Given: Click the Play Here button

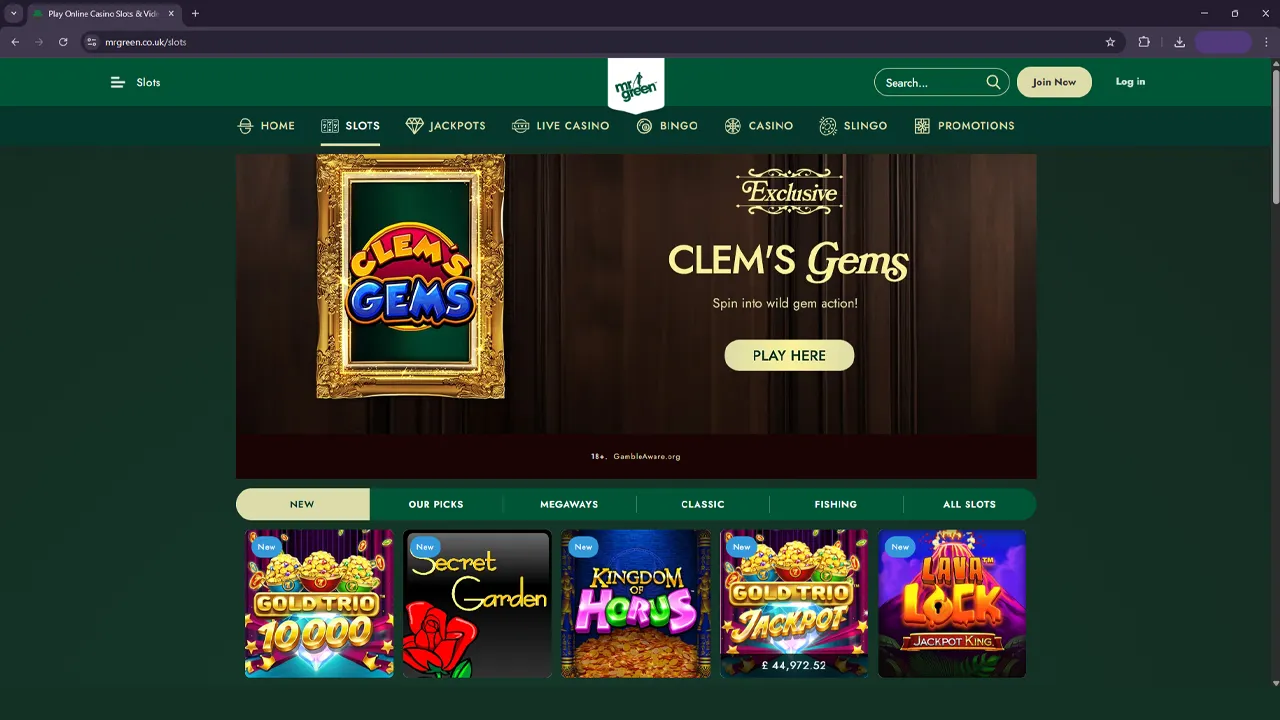Looking at the screenshot, I should (789, 355).
